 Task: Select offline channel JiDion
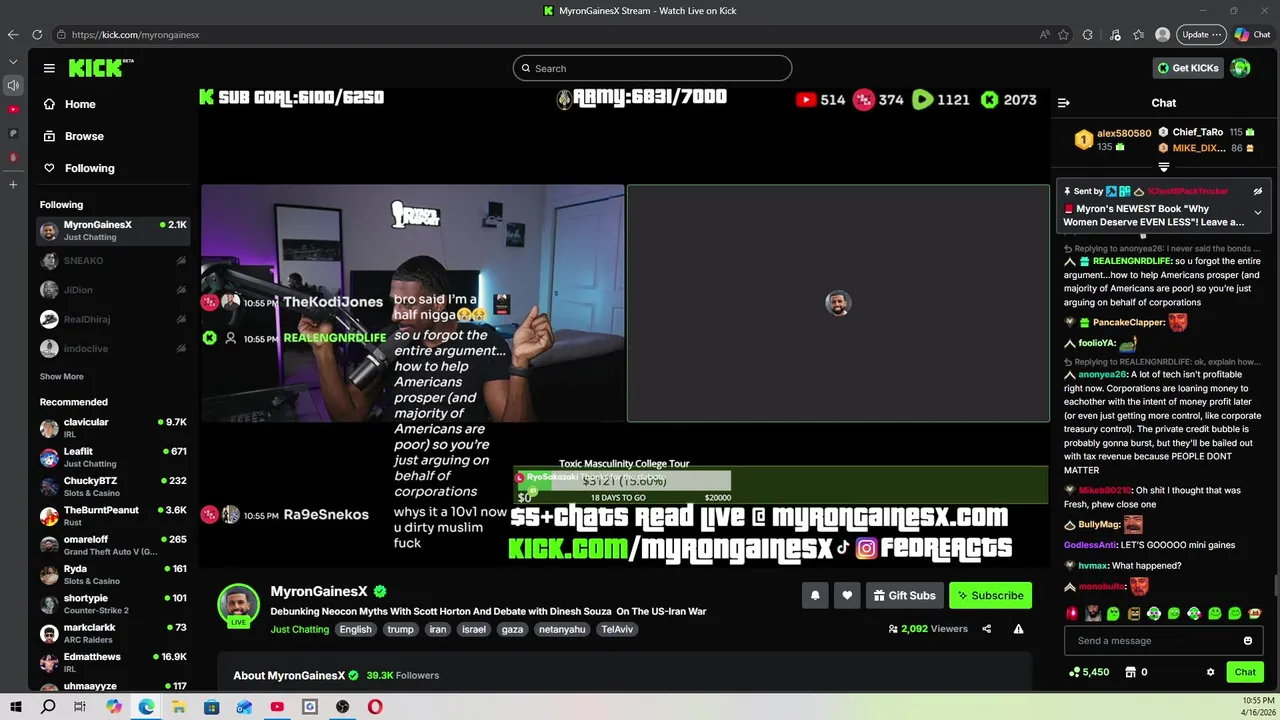[x=113, y=290]
